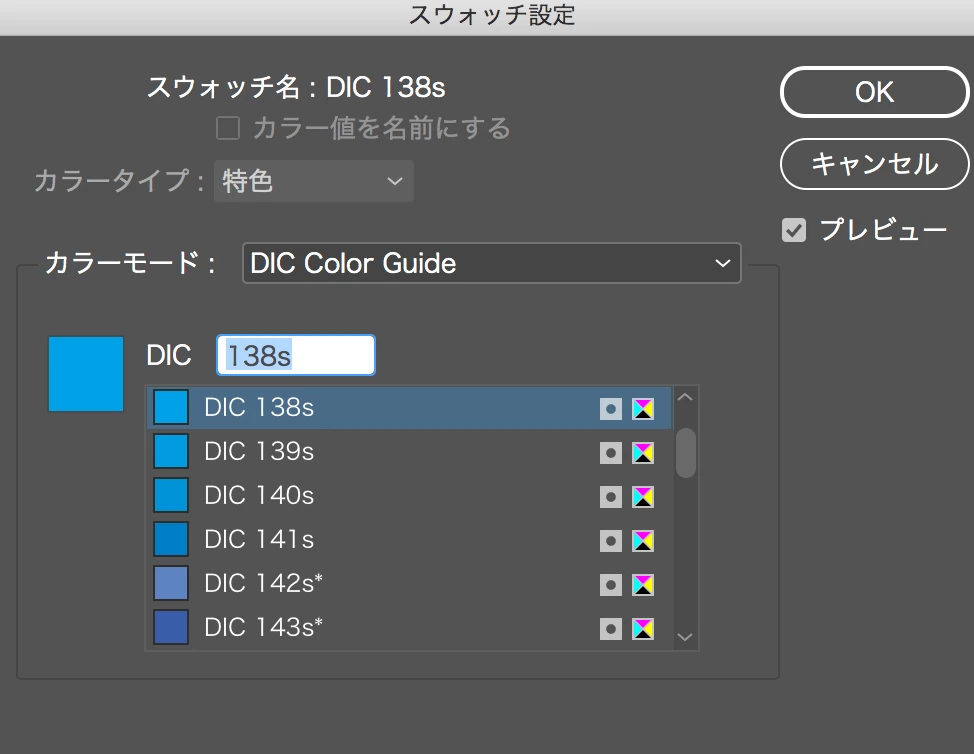
Task: Click the CMYK icon in DIC 139s row
Action: point(643,453)
